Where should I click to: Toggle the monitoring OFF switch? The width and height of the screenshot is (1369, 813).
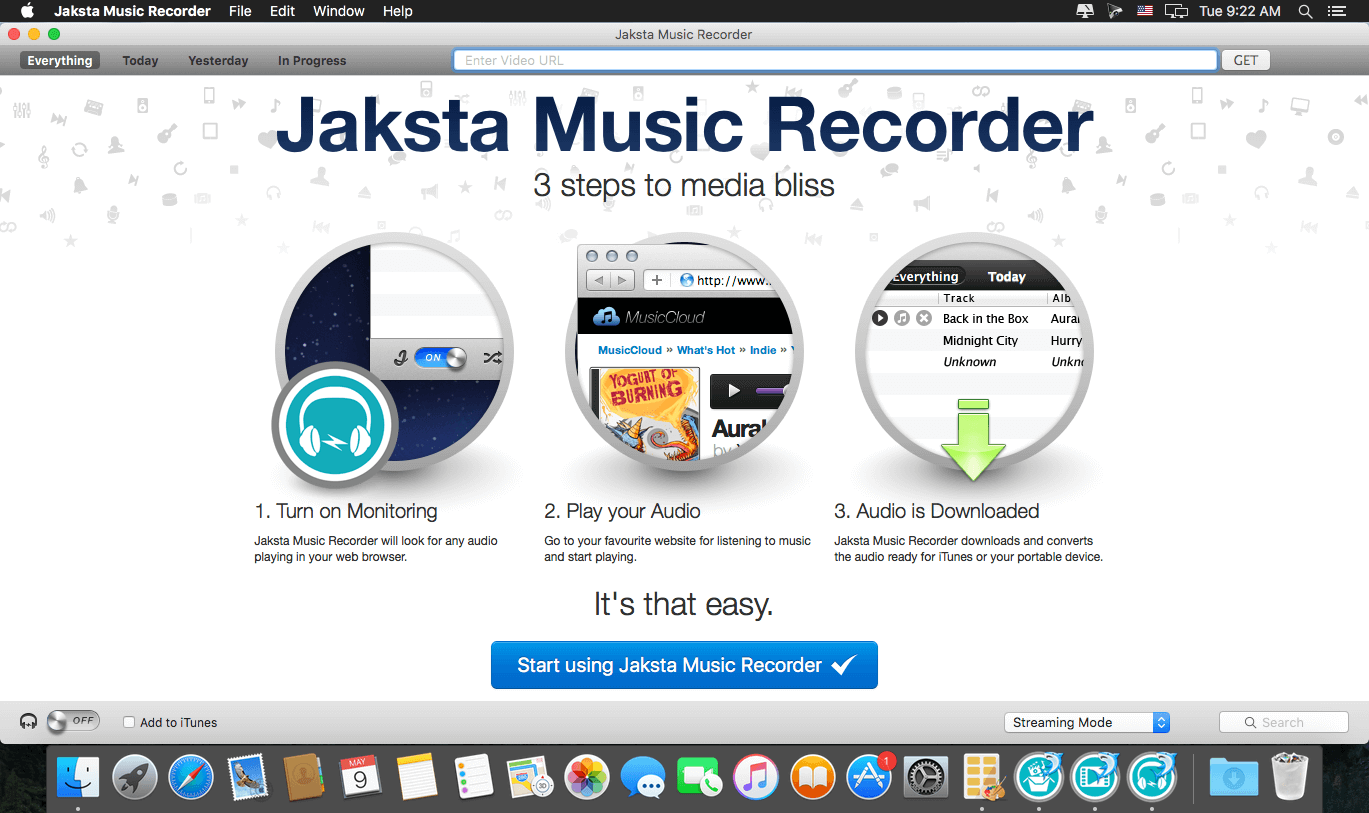tap(73, 721)
